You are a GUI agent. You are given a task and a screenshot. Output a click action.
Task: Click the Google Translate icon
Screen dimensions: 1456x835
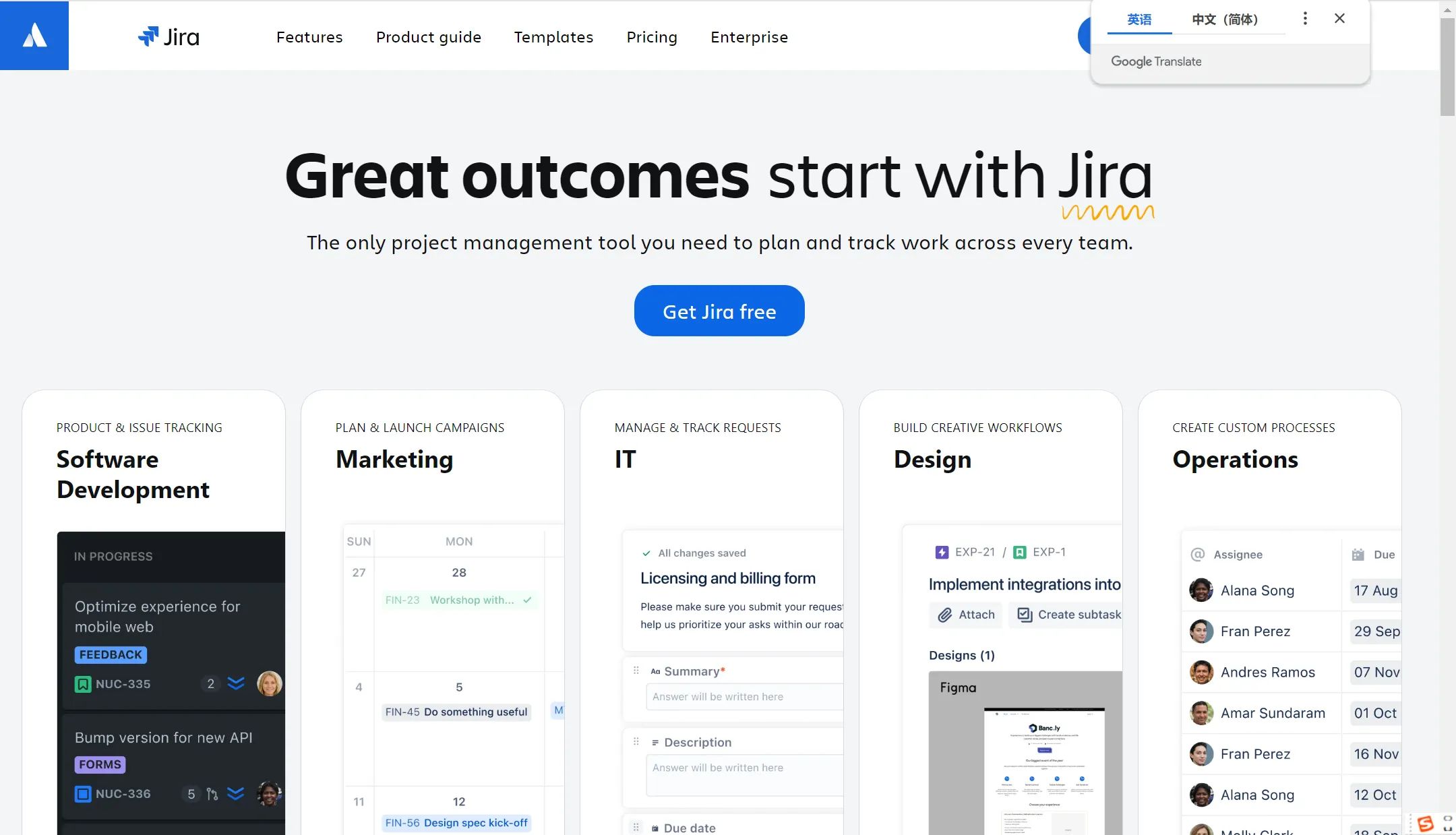(1156, 61)
